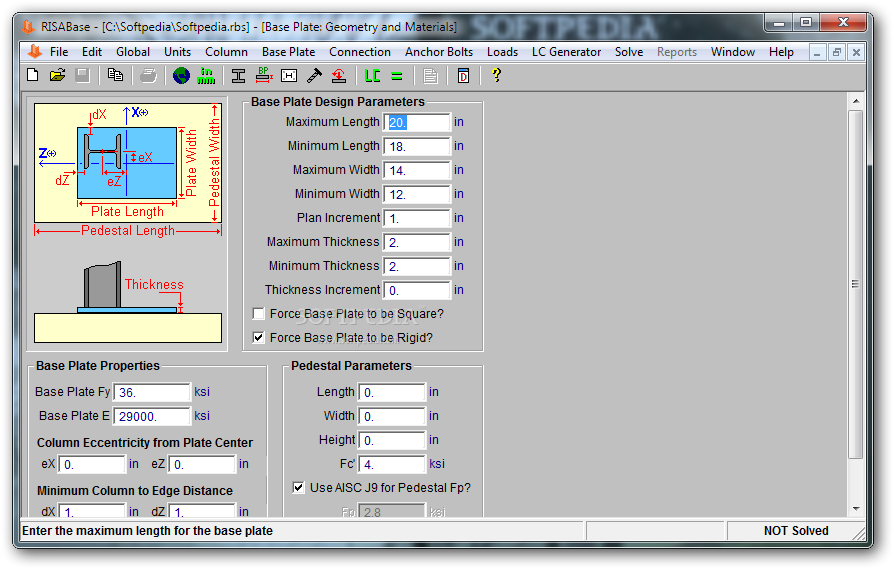Click the Maximum Length input field
This screenshot has height=569, width=894.
[x=417, y=123]
